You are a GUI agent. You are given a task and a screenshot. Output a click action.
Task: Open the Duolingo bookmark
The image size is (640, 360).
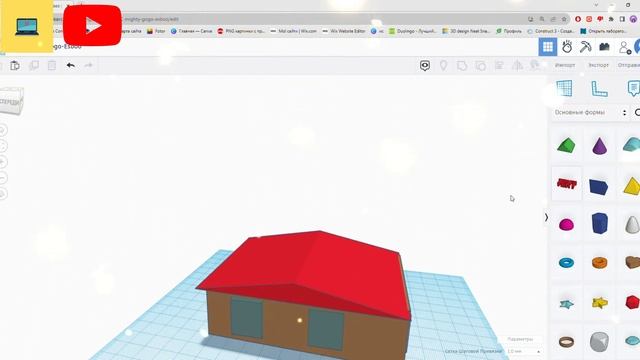tap(413, 31)
